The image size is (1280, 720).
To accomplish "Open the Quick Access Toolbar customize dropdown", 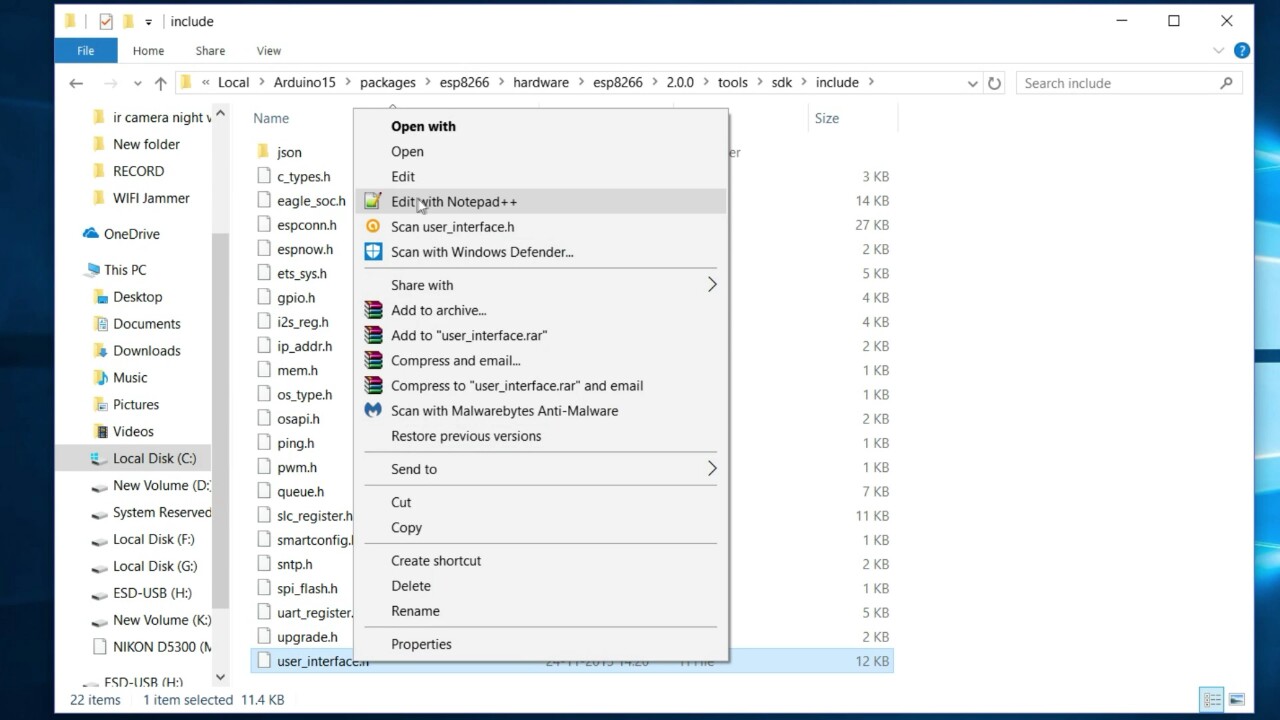I will click(x=149, y=21).
